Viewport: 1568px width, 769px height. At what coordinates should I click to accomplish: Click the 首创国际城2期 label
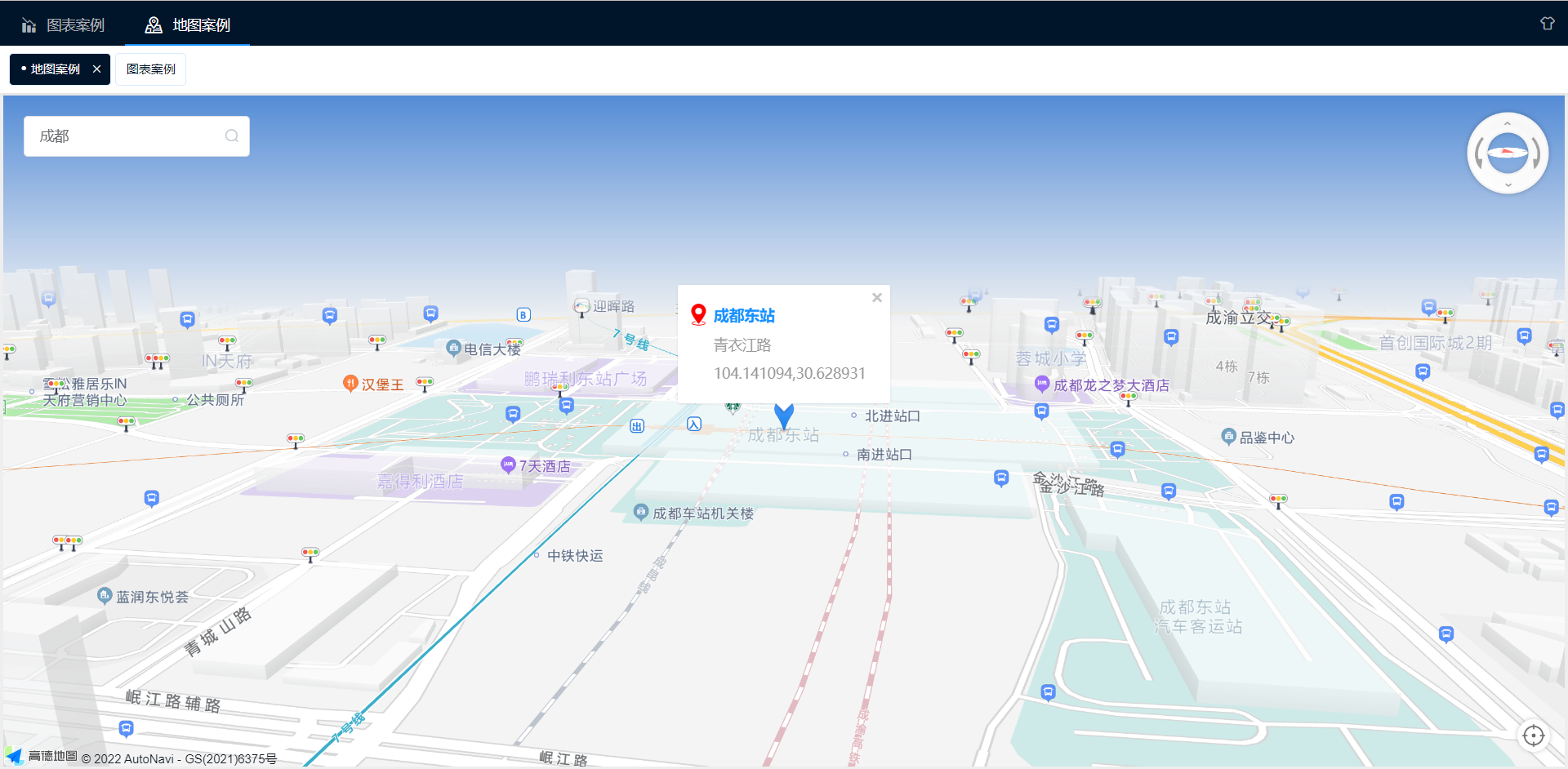pyautogui.click(x=1436, y=343)
